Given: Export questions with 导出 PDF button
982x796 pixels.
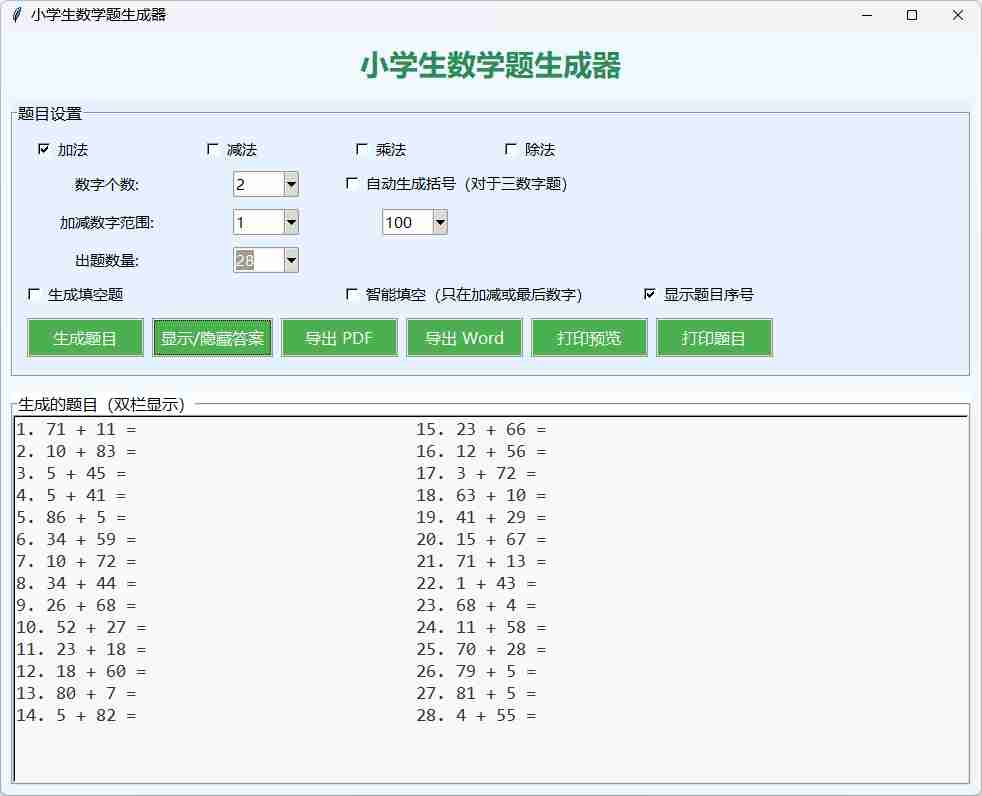Looking at the screenshot, I should tap(339, 338).
